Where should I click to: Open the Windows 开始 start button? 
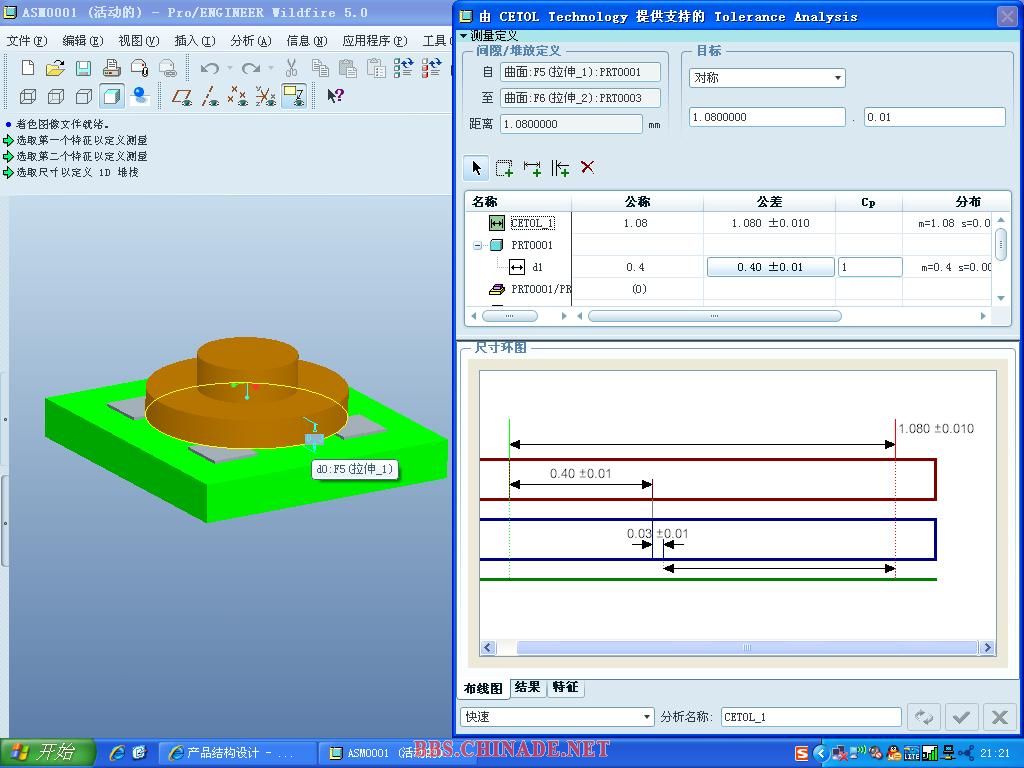(48, 753)
